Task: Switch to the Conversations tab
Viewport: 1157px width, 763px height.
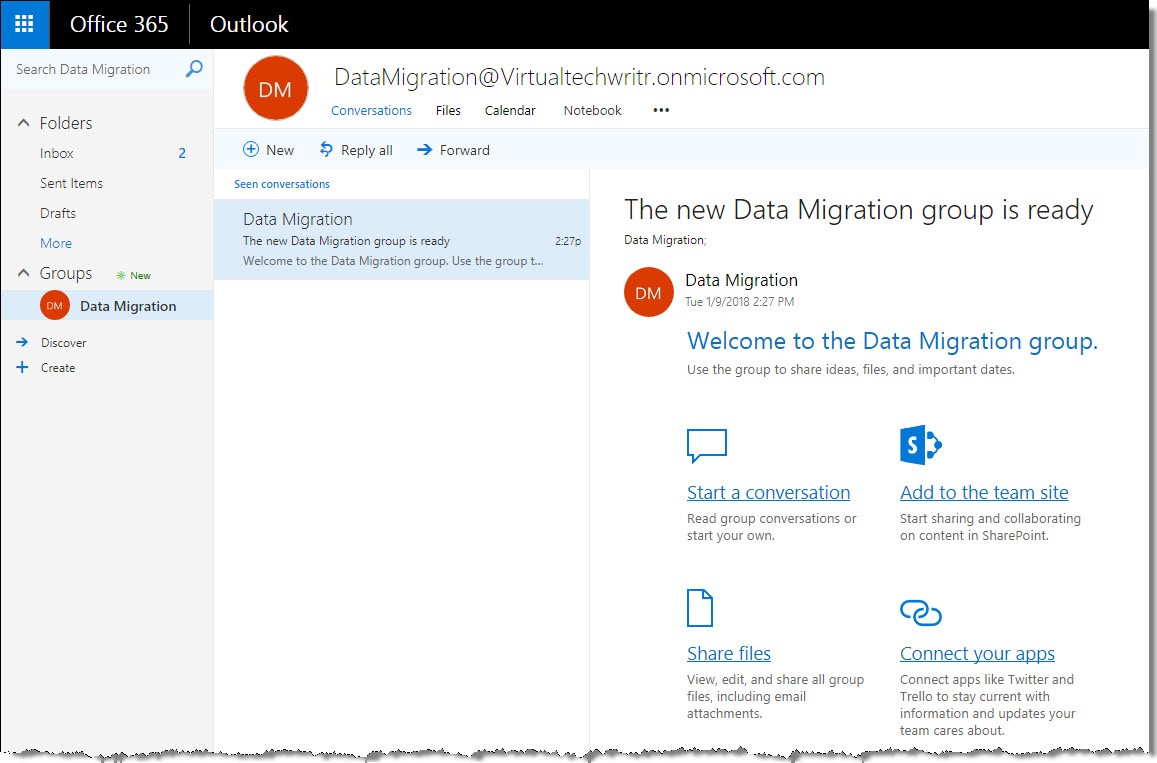Action: pos(371,110)
